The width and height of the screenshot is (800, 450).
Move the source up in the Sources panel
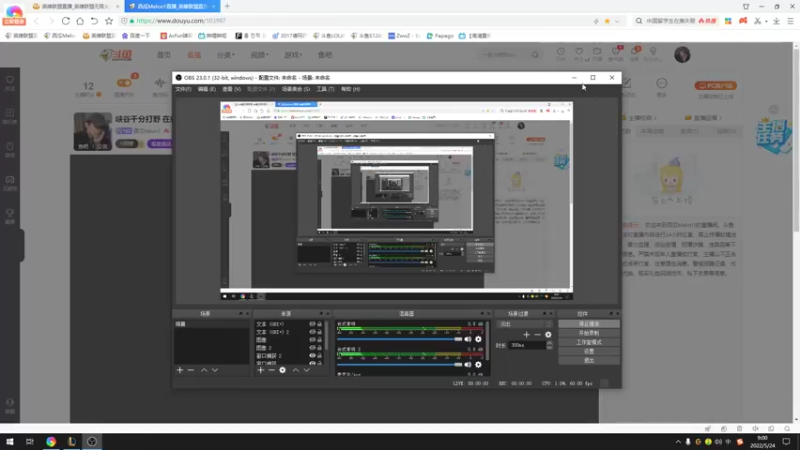(x=295, y=370)
